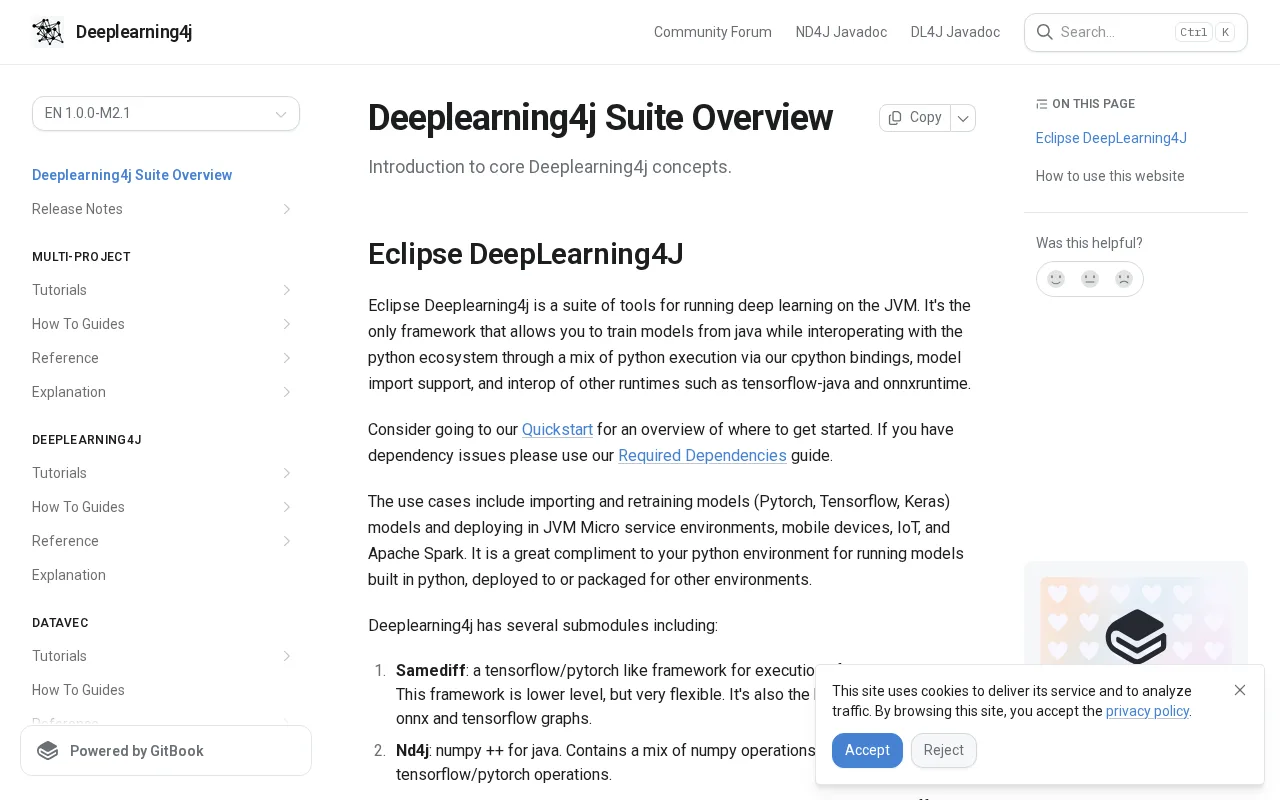This screenshot has width=1280, height=800.
Task: Open Datavec How To Guides
Action: coord(78,690)
